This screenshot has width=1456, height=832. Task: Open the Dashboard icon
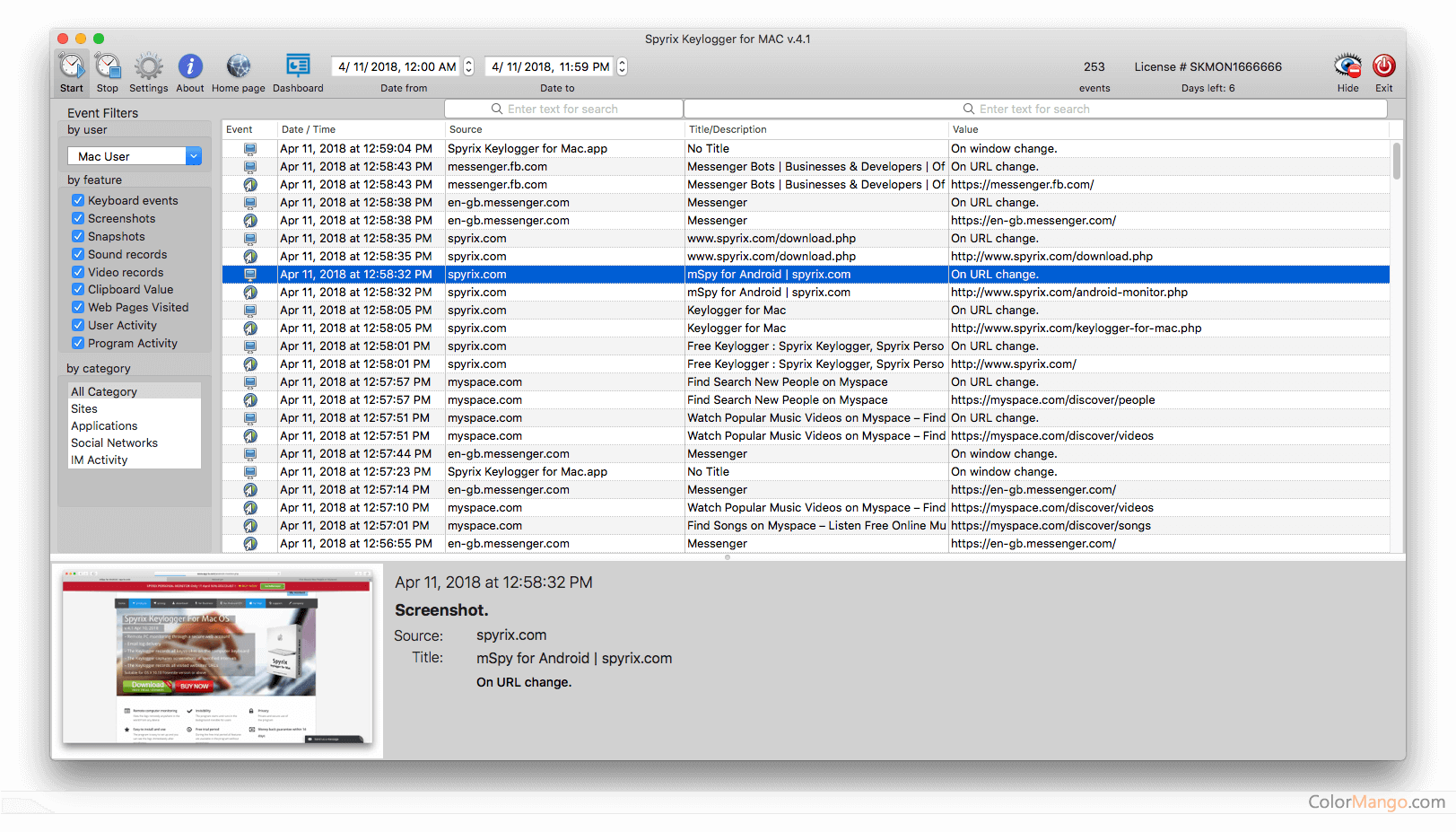tap(298, 66)
